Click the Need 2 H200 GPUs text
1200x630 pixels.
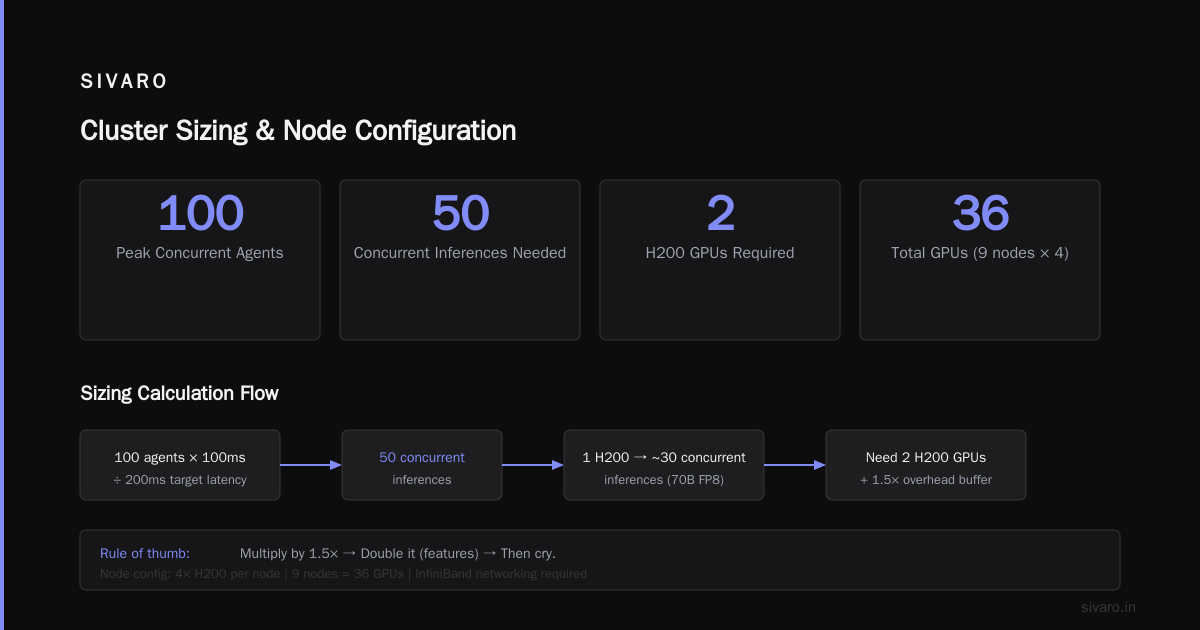pyautogui.click(x=926, y=457)
